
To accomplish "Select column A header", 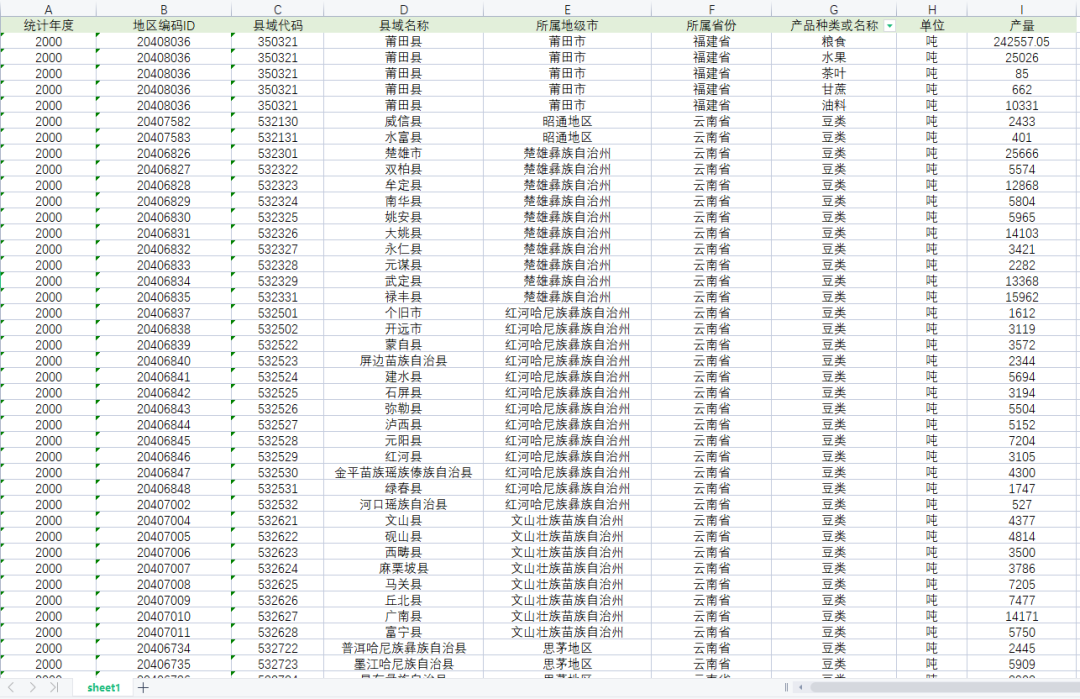I will [x=48, y=9].
